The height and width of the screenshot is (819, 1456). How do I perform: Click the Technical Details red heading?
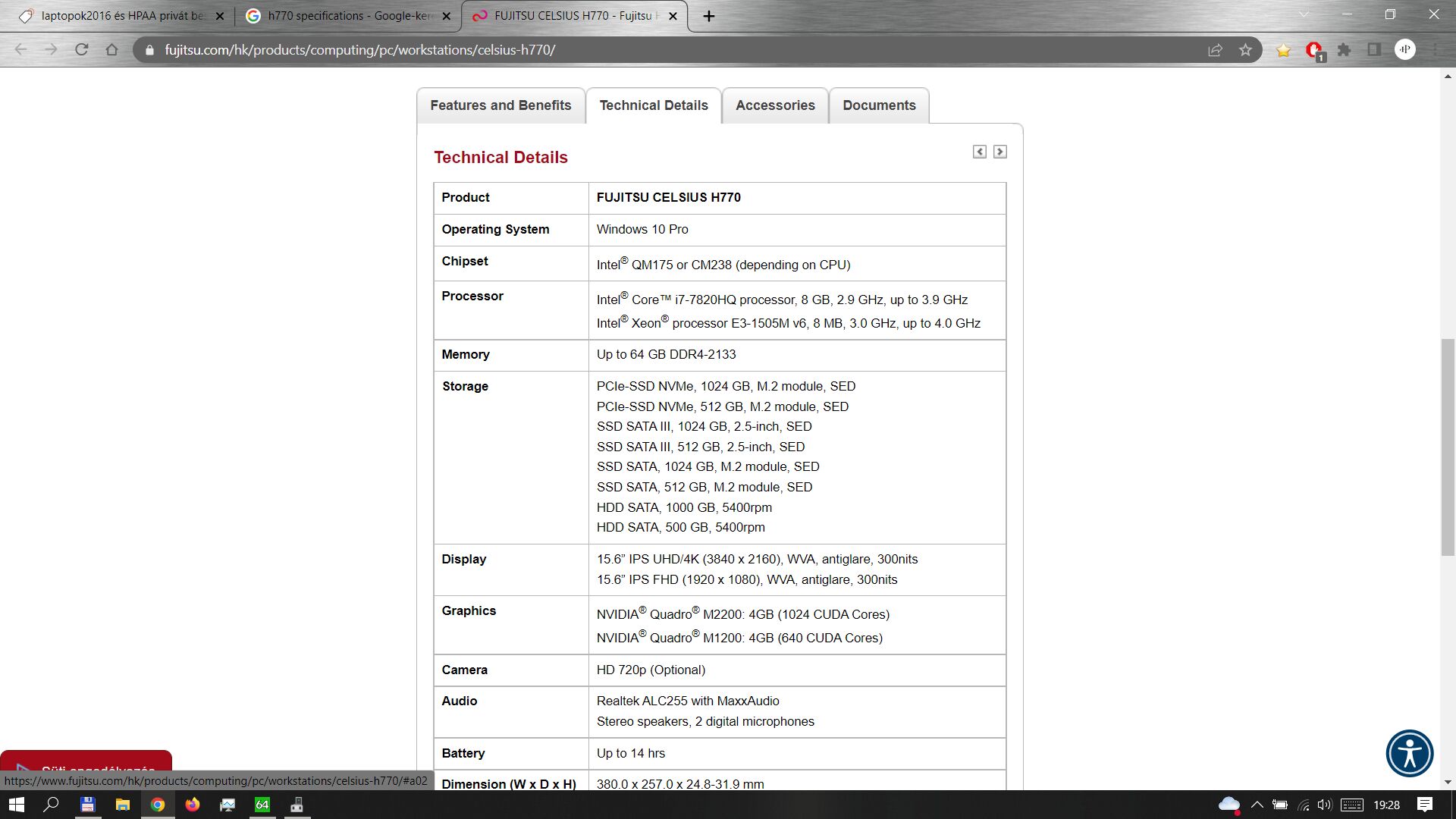(500, 157)
